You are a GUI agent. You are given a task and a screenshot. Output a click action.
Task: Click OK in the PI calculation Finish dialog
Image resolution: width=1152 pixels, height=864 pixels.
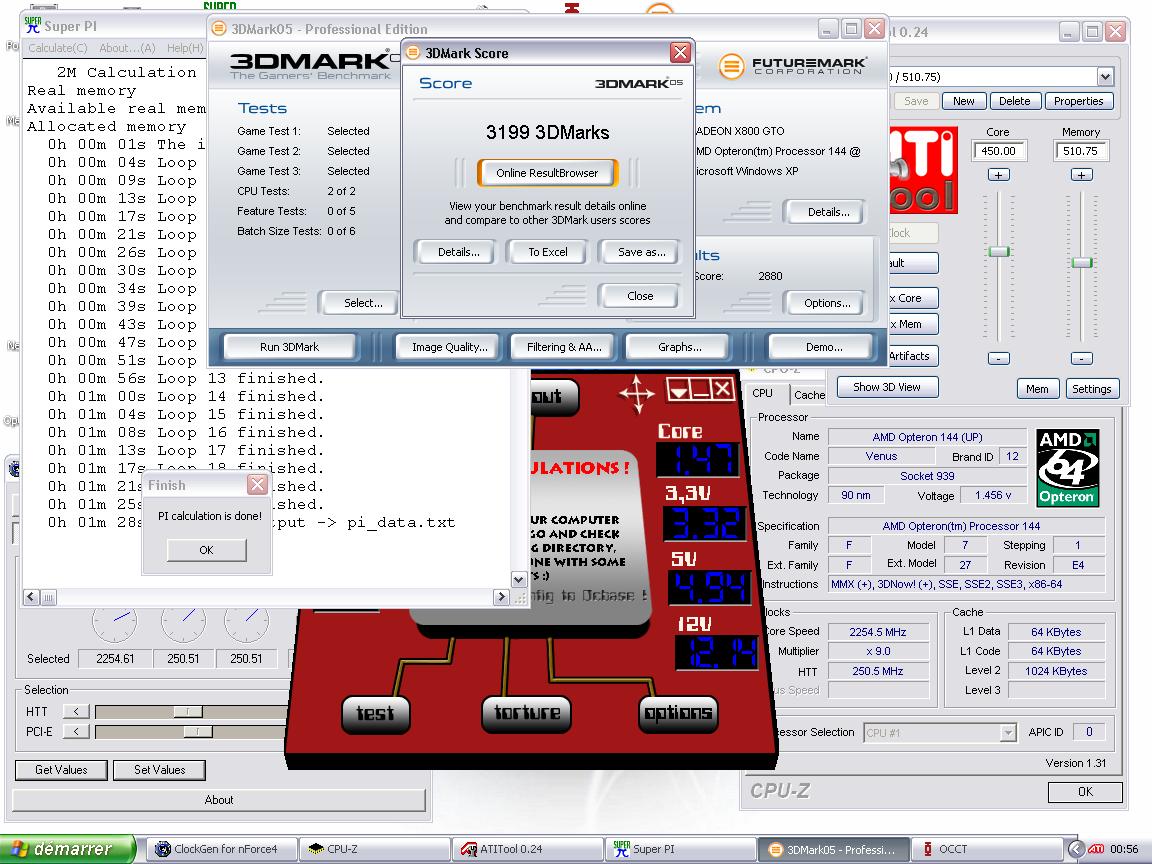click(206, 550)
